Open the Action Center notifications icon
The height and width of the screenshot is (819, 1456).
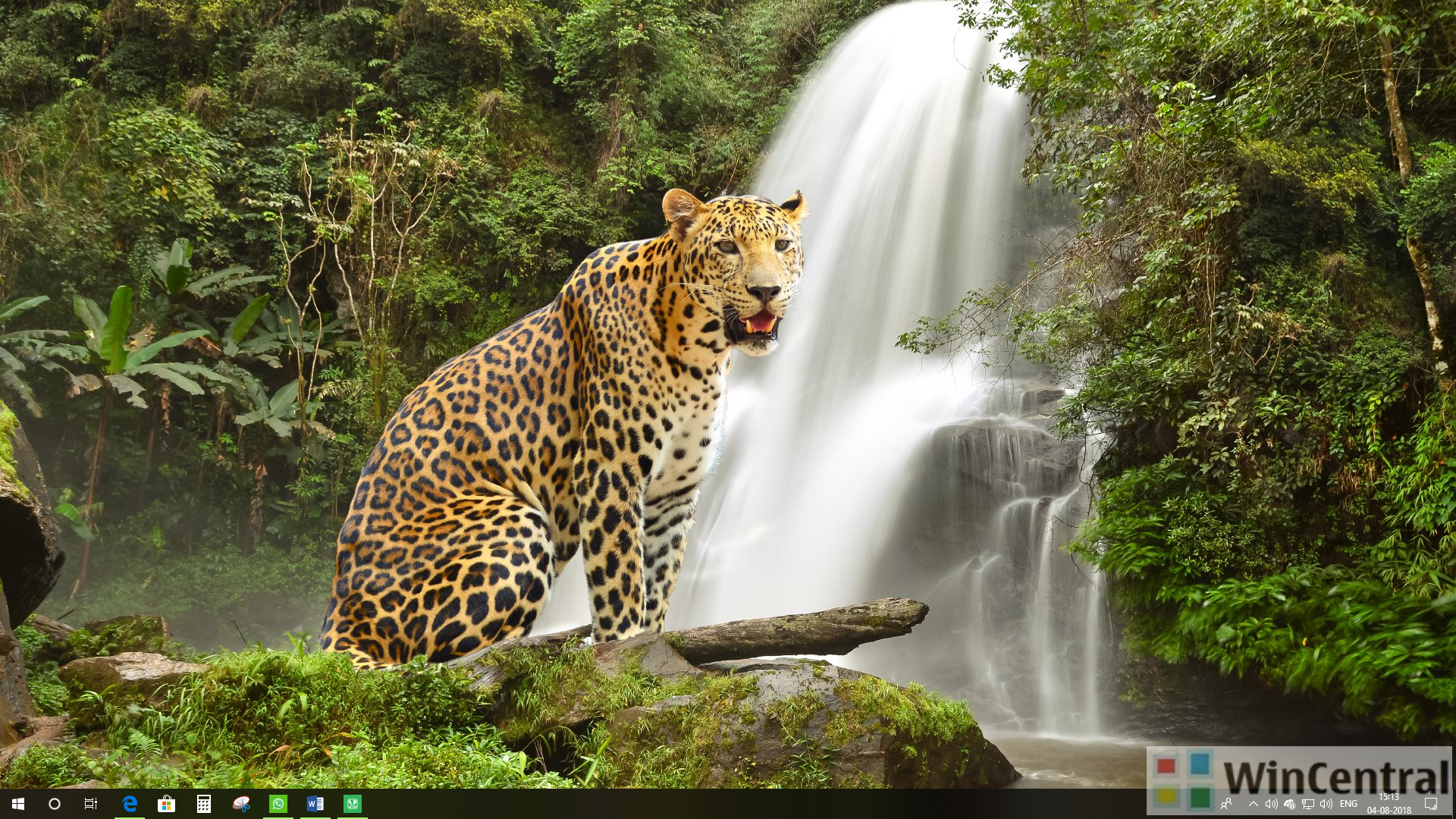(1431, 804)
